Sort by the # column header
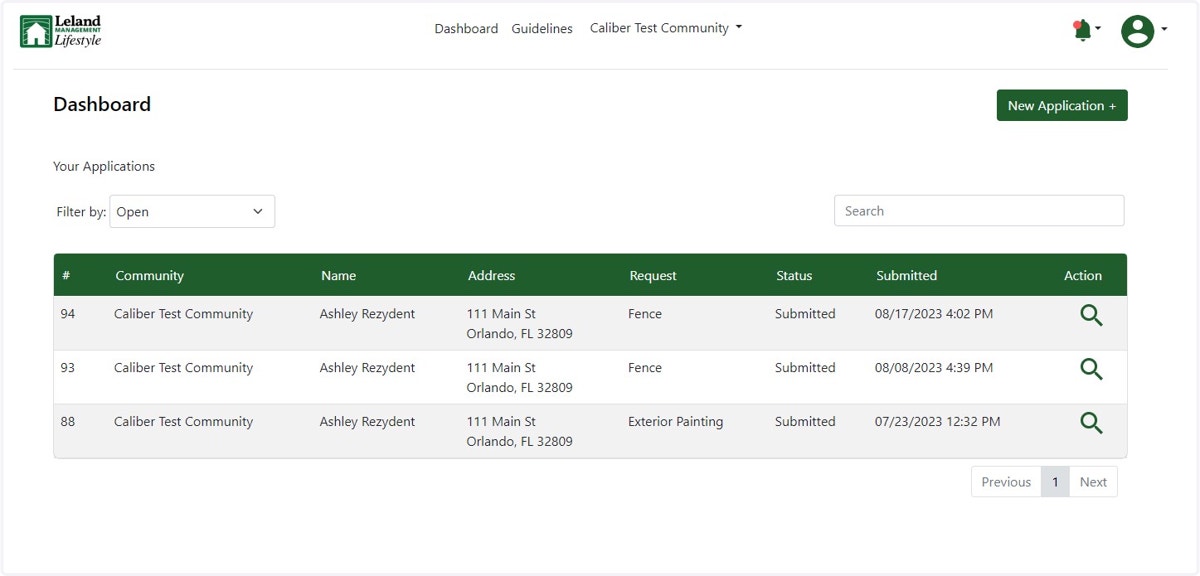This screenshot has width=1200, height=576. click(66, 276)
